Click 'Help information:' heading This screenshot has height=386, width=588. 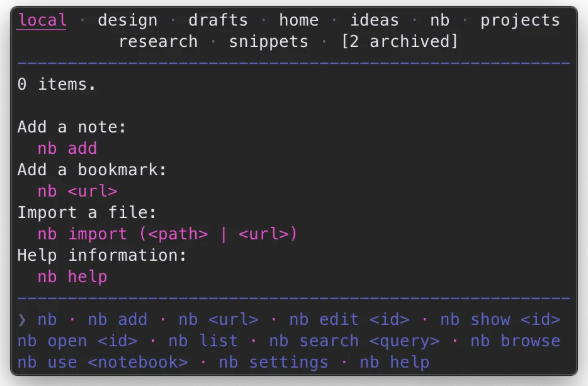(x=102, y=255)
